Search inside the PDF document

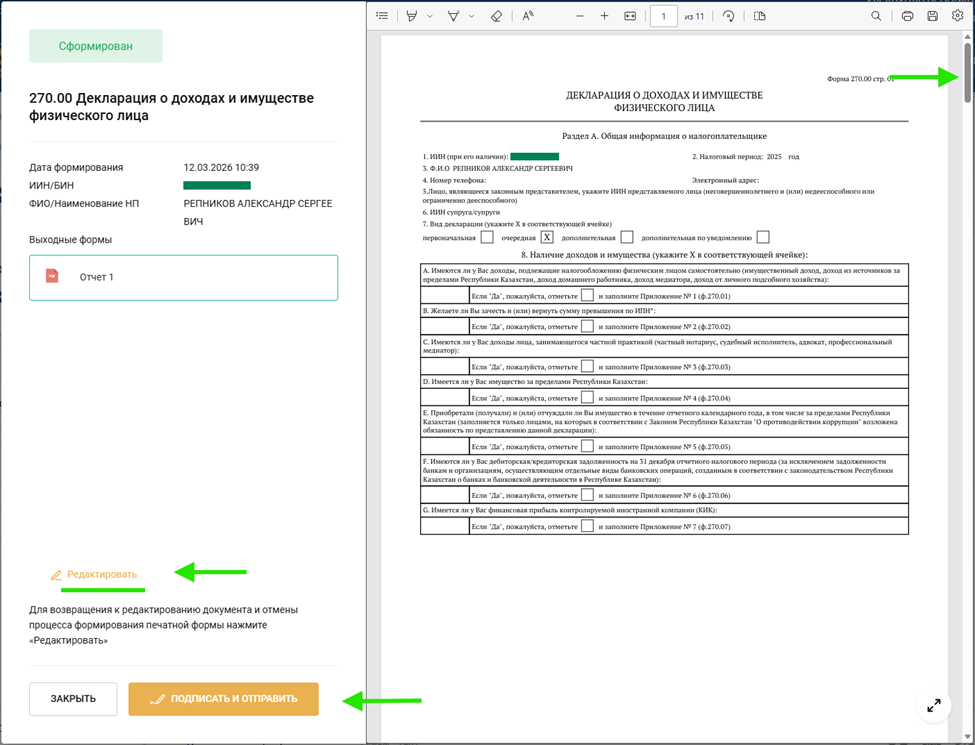tap(876, 16)
